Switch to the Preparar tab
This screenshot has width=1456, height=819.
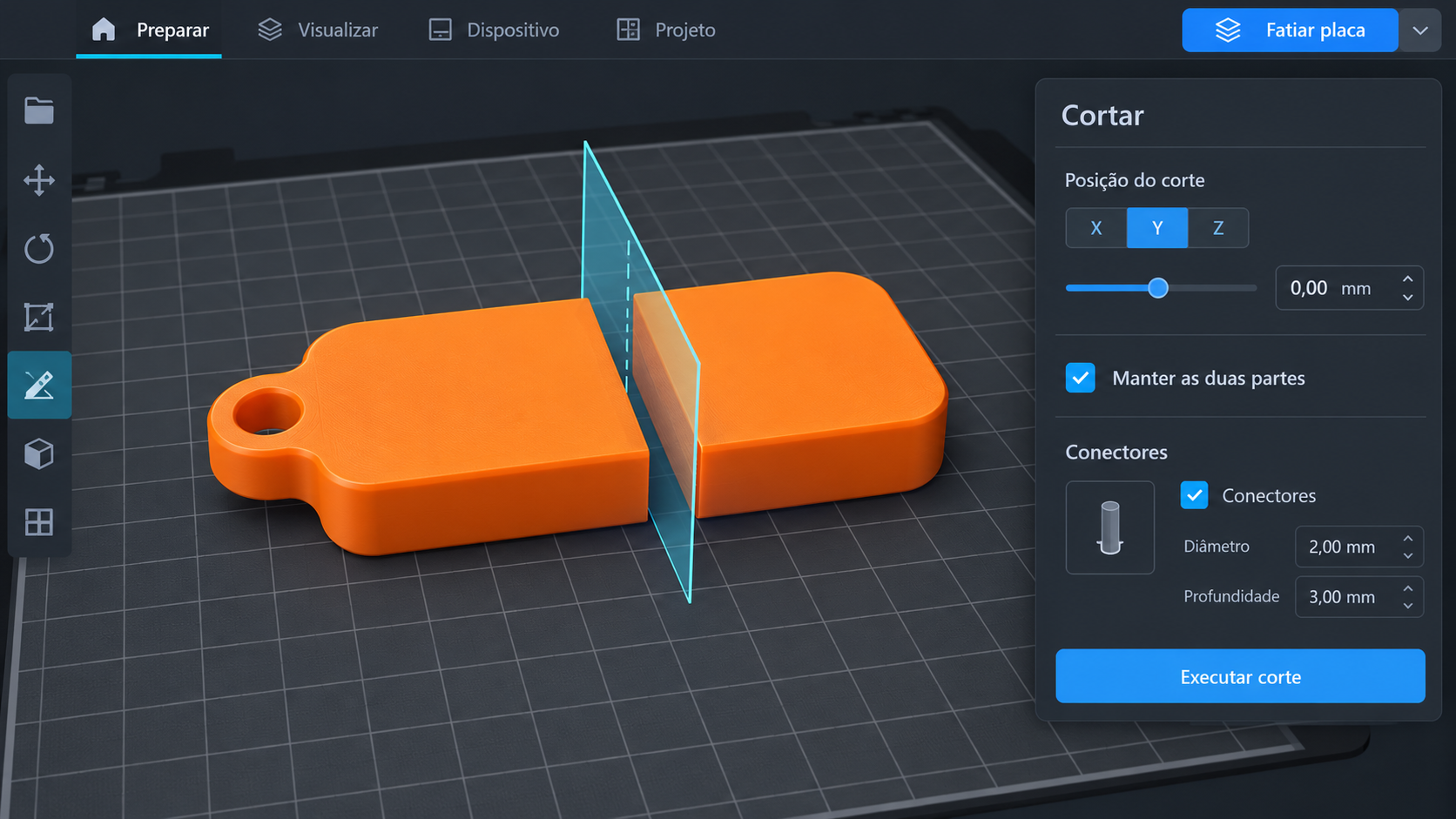[149, 30]
